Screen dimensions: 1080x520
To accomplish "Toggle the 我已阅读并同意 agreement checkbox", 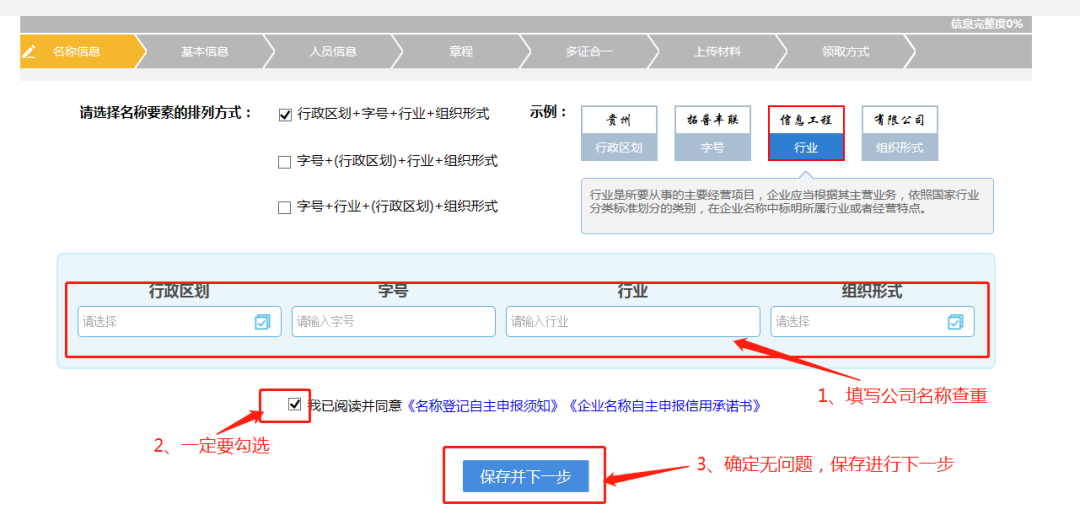I will (295, 404).
